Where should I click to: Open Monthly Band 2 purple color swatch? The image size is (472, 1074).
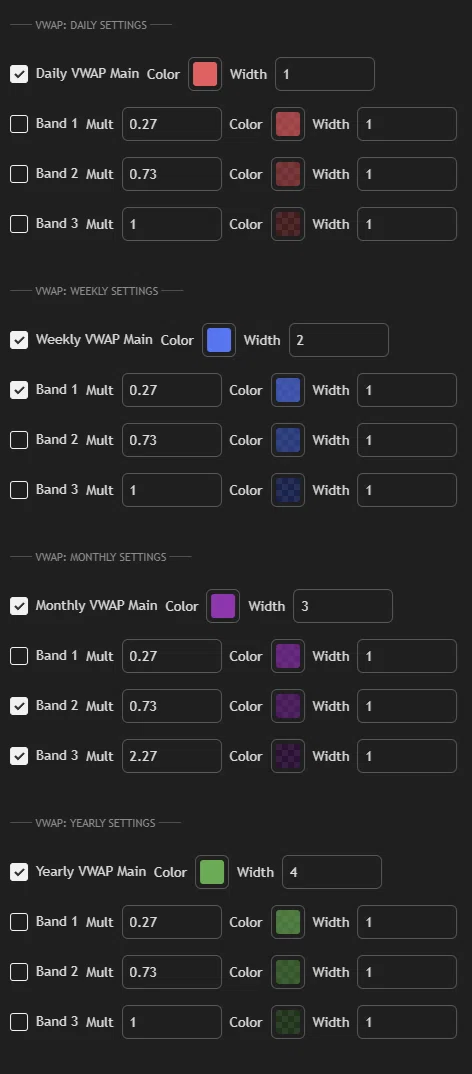coord(288,705)
